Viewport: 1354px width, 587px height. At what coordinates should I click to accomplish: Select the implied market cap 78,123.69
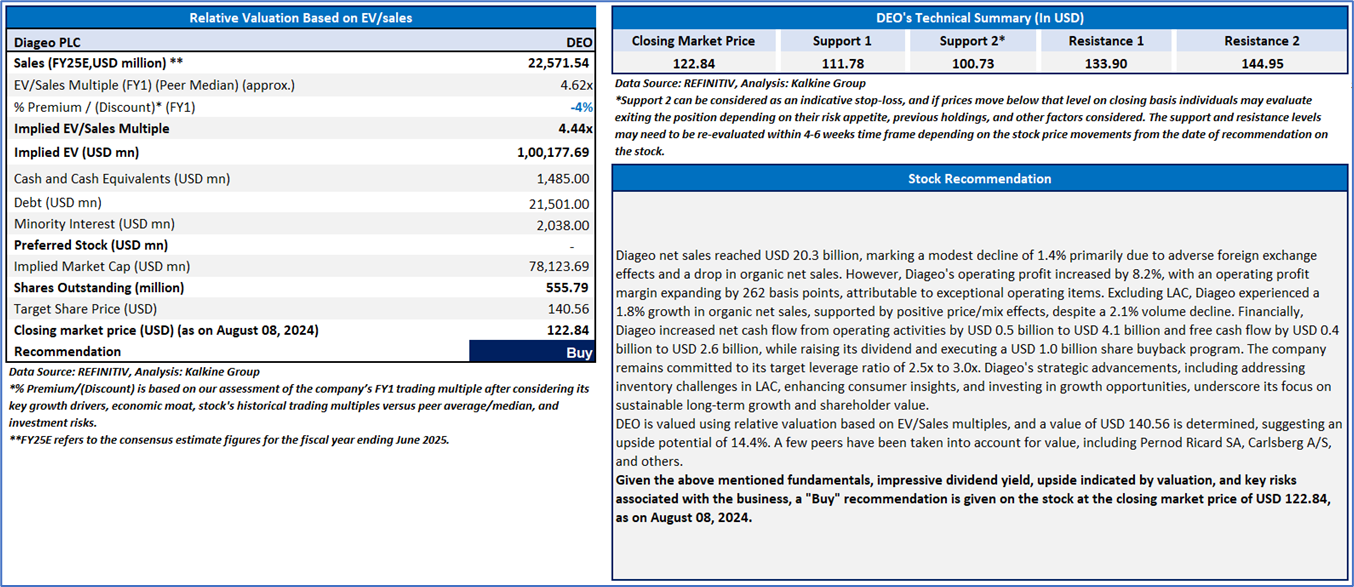coord(560,267)
